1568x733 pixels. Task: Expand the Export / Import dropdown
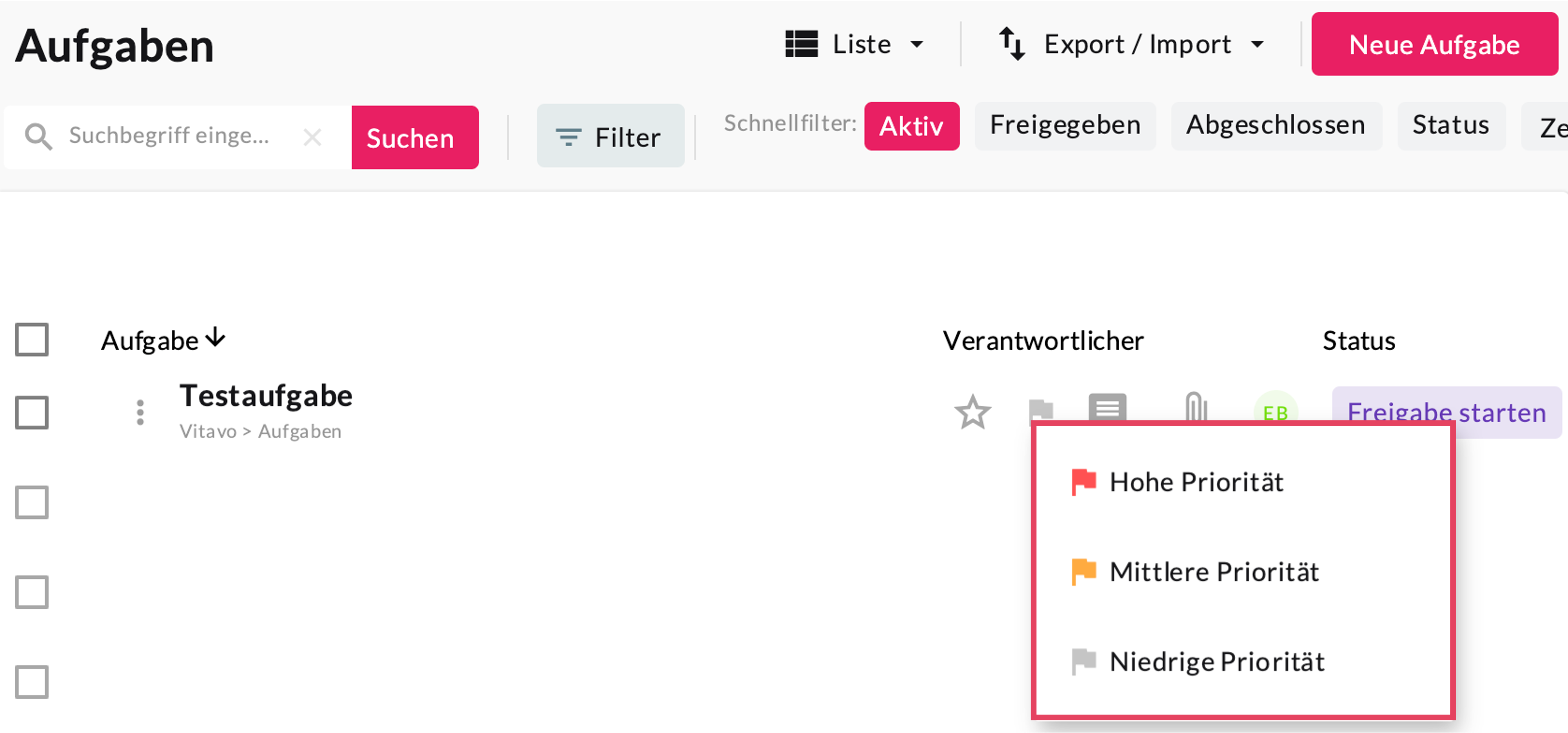click(x=1131, y=44)
